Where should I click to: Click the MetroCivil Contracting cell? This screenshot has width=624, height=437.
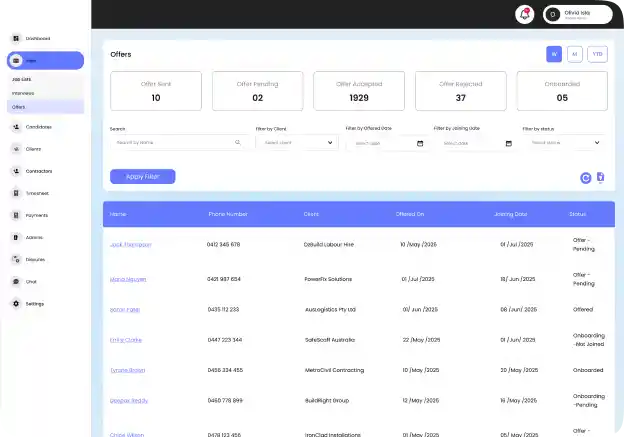coord(334,370)
